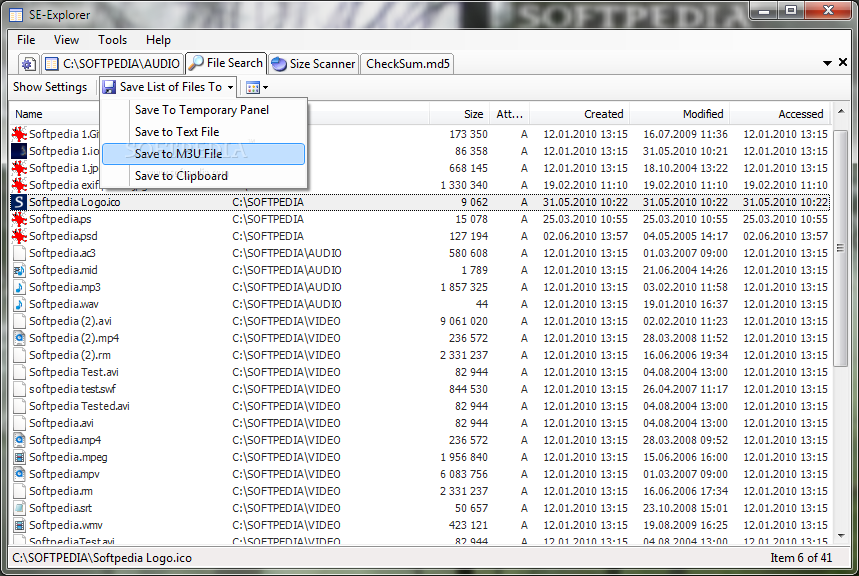The image size is (859, 576).
Task: Sort by the Size column header
Action: pos(459,114)
